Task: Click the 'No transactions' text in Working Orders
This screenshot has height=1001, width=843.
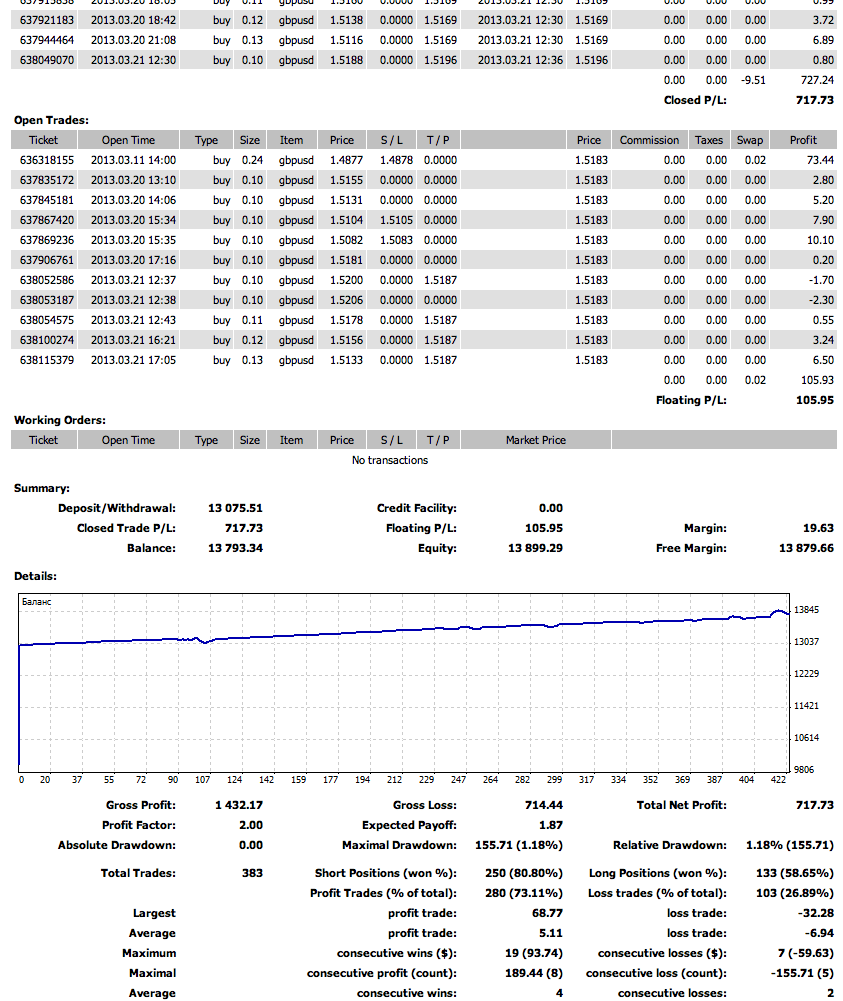Action: (390, 460)
